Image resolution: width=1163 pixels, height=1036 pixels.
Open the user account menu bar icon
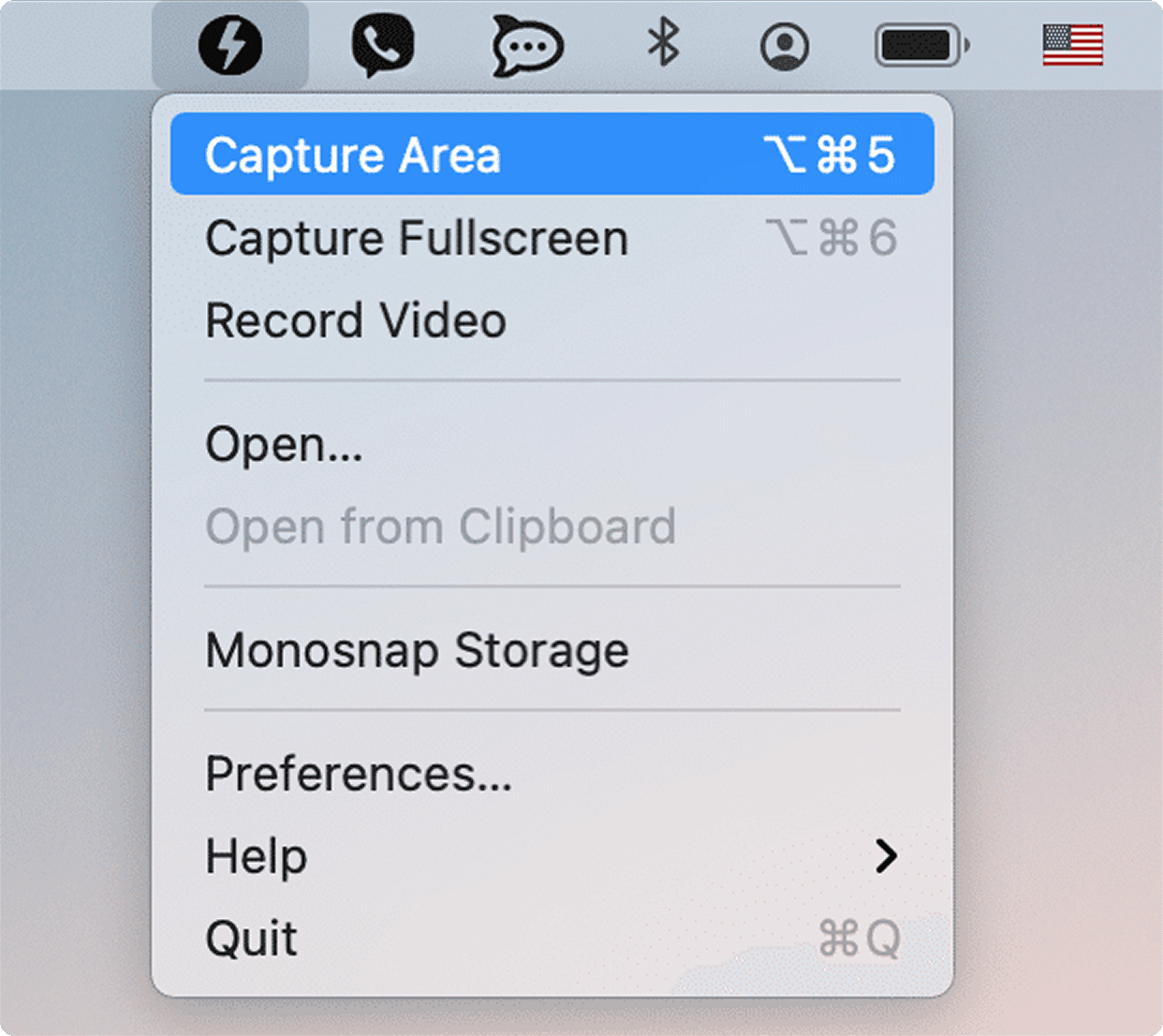[x=787, y=45]
